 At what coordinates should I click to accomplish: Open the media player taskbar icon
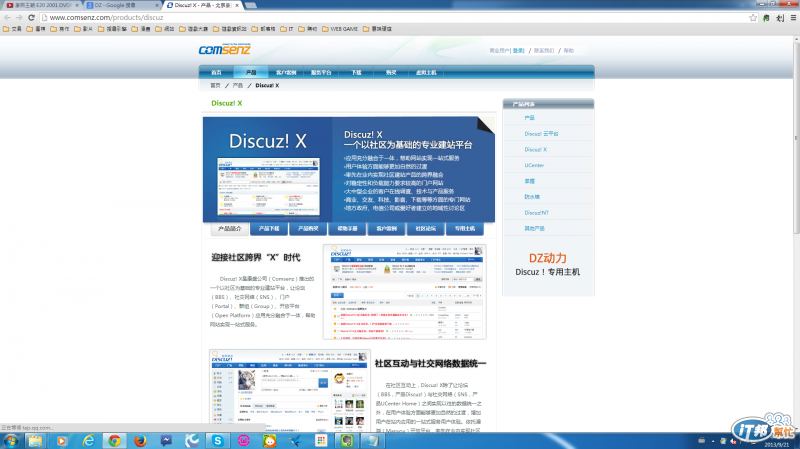62,440
